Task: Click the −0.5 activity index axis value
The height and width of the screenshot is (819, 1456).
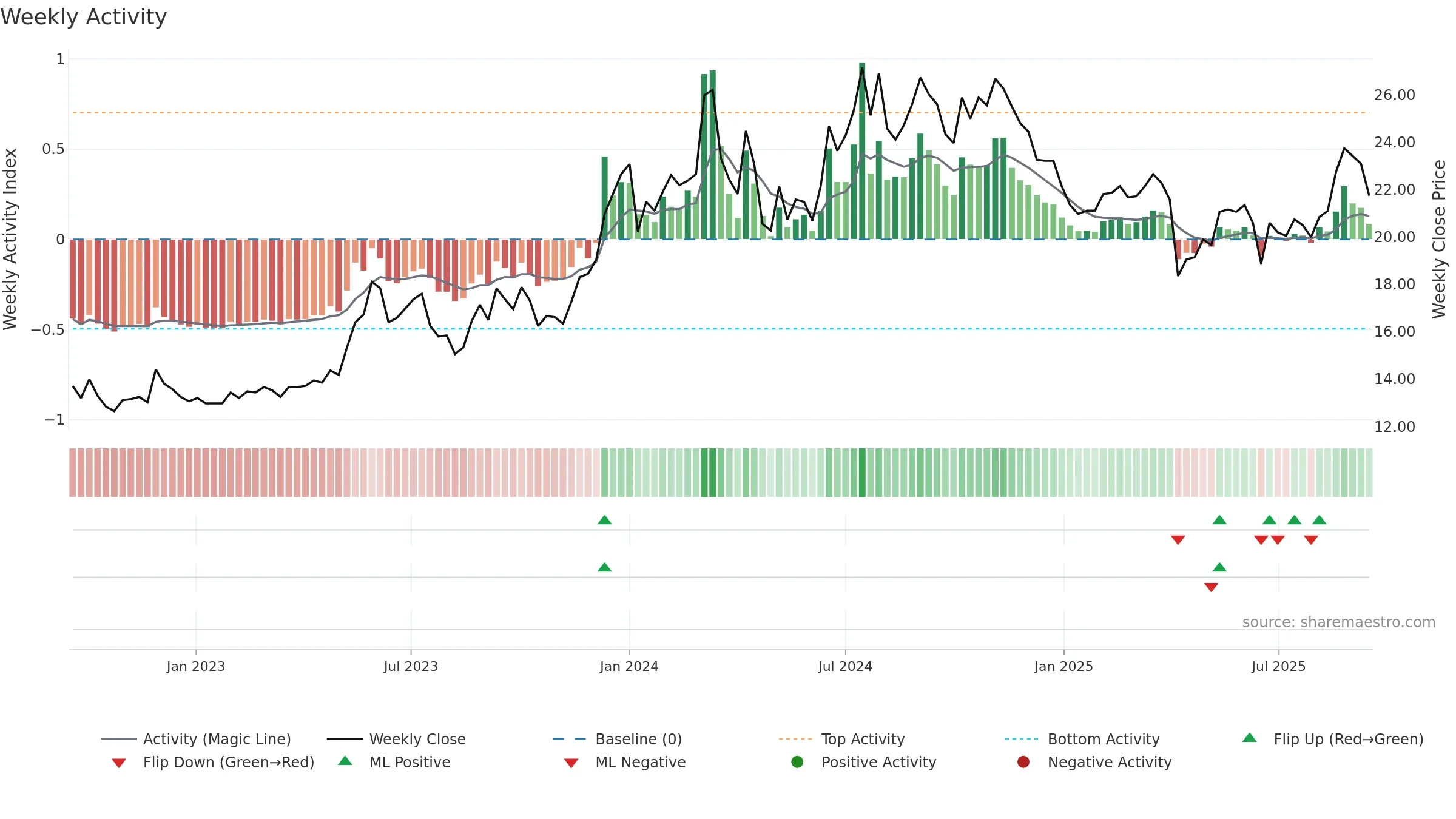Action: coord(47,329)
